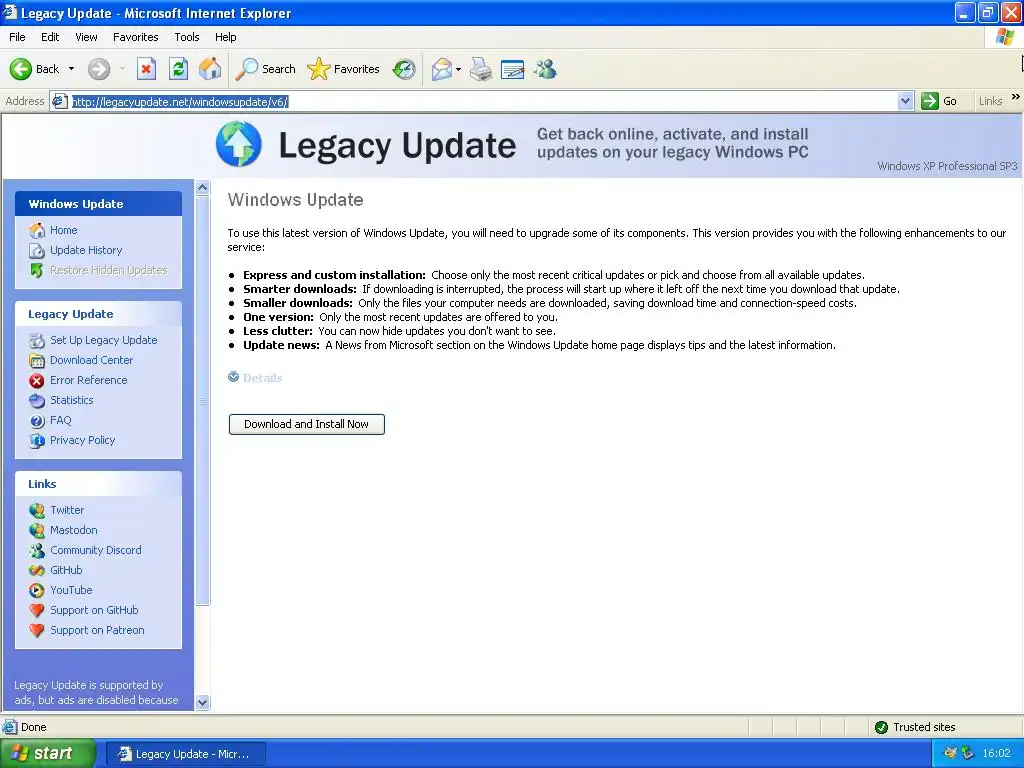Open the History toolbar icon
Image resolution: width=1024 pixels, height=768 pixels.
(404, 69)
